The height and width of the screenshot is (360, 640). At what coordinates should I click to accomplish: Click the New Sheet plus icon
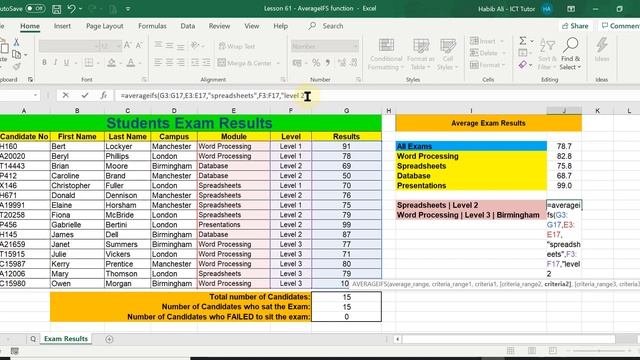(x=109, y=339)
